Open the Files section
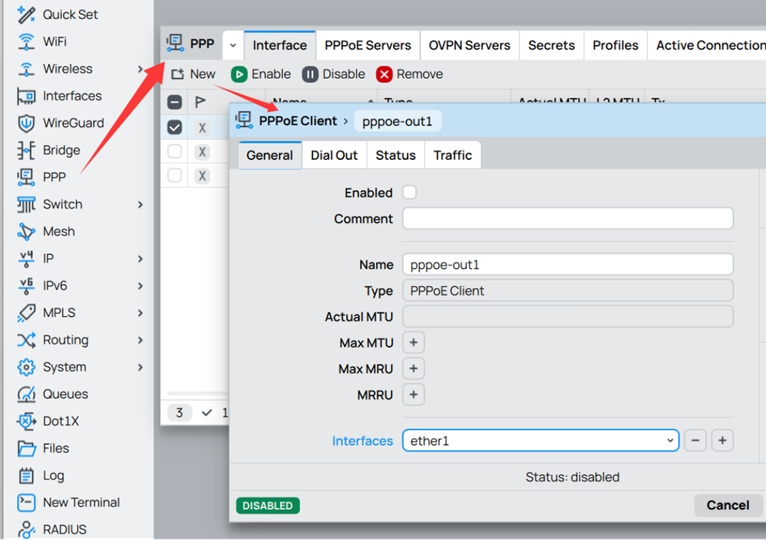The width and height of the screenshot is (766, 540). point(55,448)
